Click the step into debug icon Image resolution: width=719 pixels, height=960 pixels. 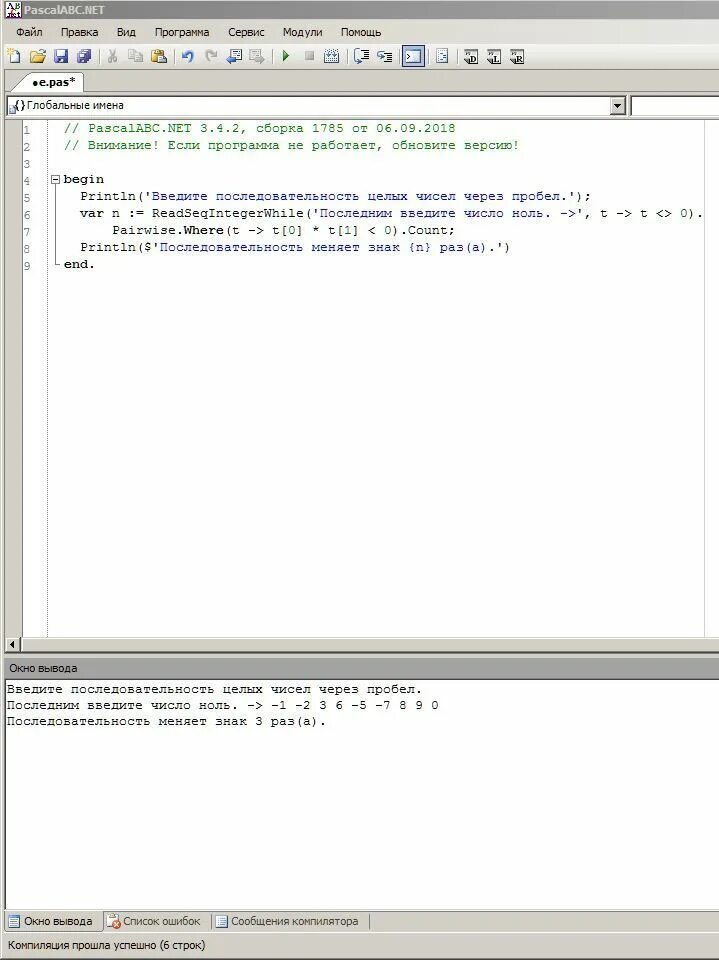tap(385, 56)
